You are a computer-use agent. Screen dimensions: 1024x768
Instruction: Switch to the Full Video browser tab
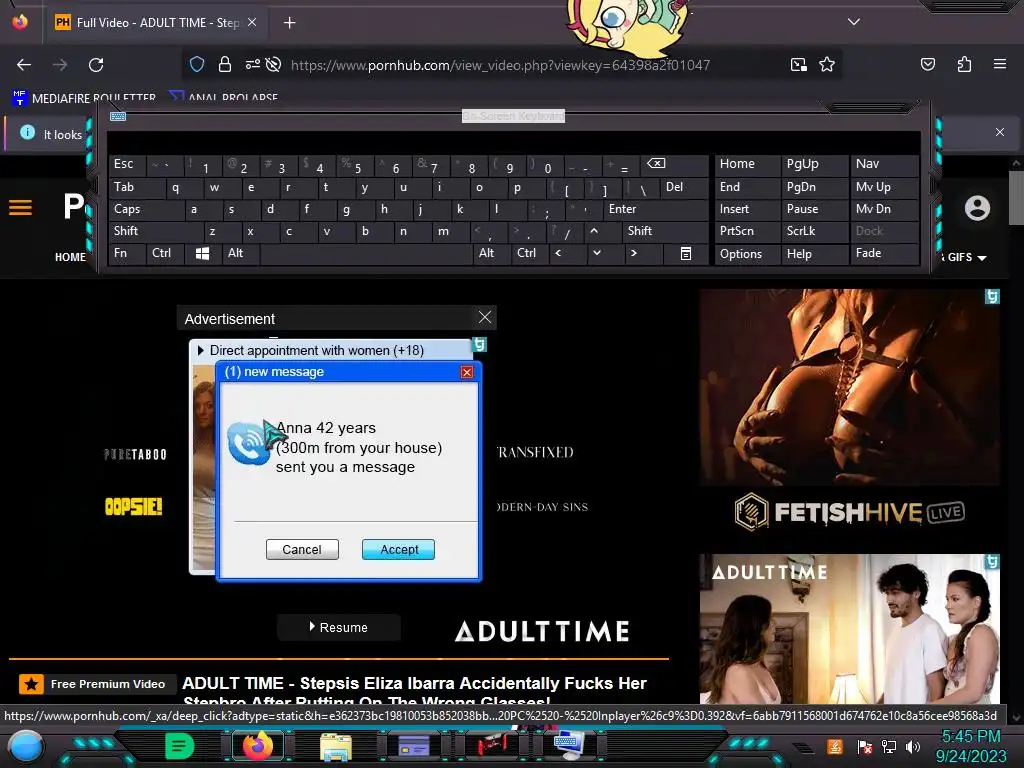pyautogui.click(x=157, y=23)
